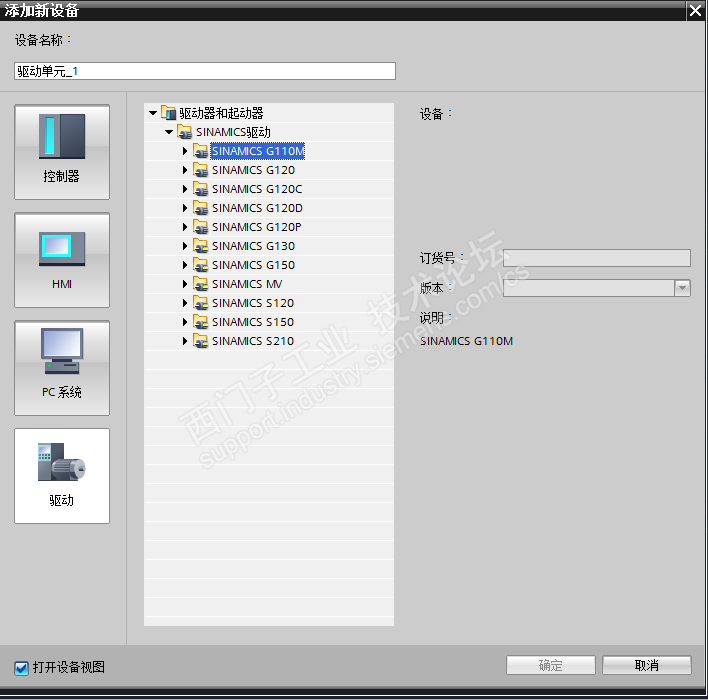Expand the SINAMICS G130 node
This screenshot has width=708, height=700.
(x=185, y=246)
